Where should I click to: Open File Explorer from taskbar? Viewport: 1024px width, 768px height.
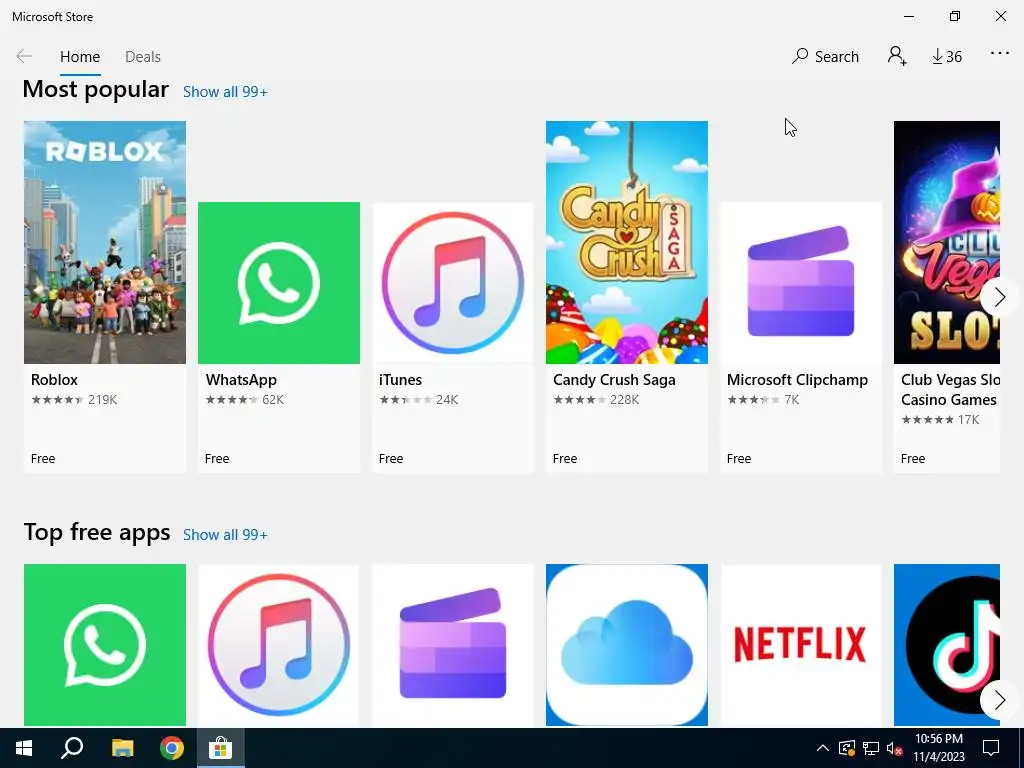coord(122,748)
